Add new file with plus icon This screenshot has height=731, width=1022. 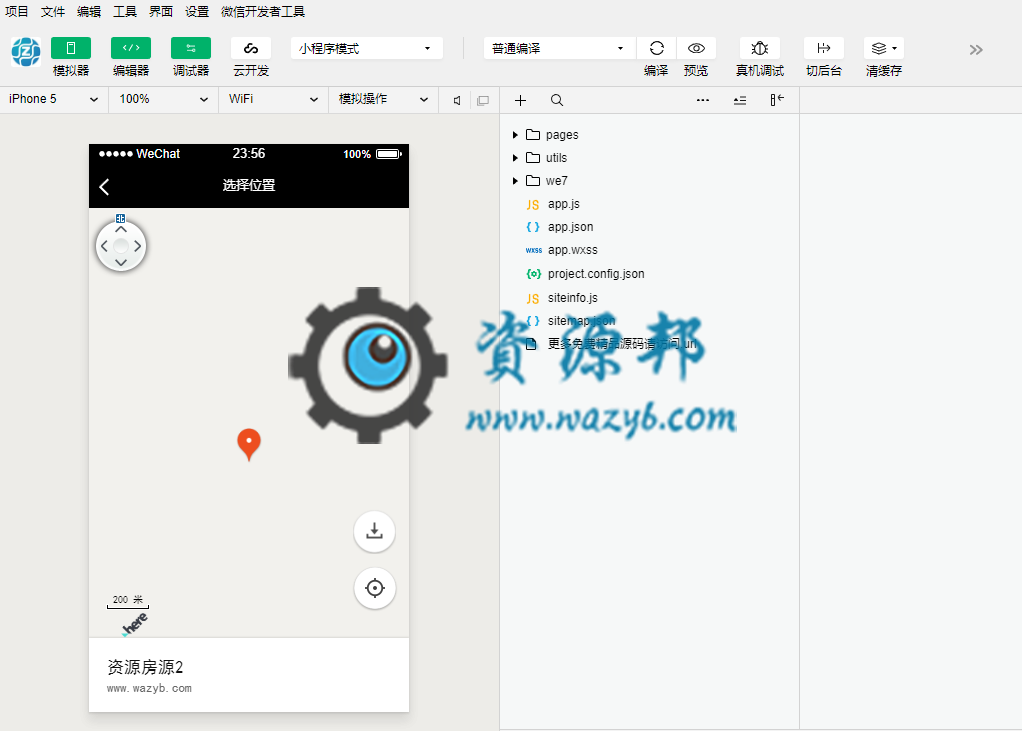(520, 100)
